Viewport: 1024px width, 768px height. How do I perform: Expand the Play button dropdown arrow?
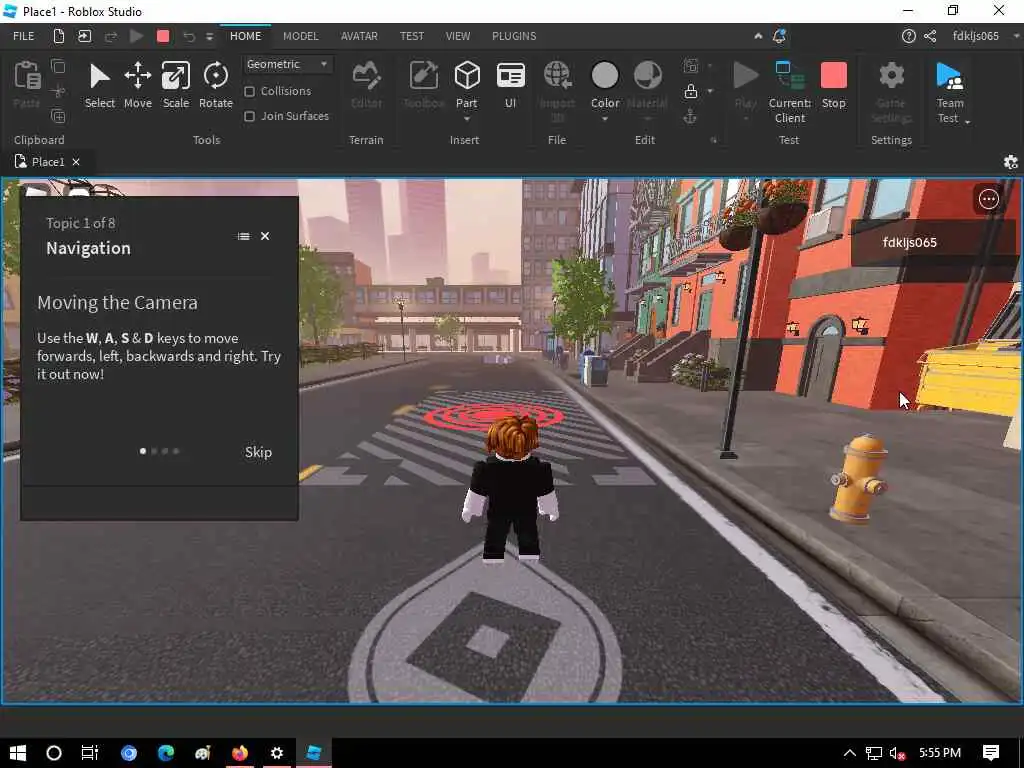tap(746, 118)
